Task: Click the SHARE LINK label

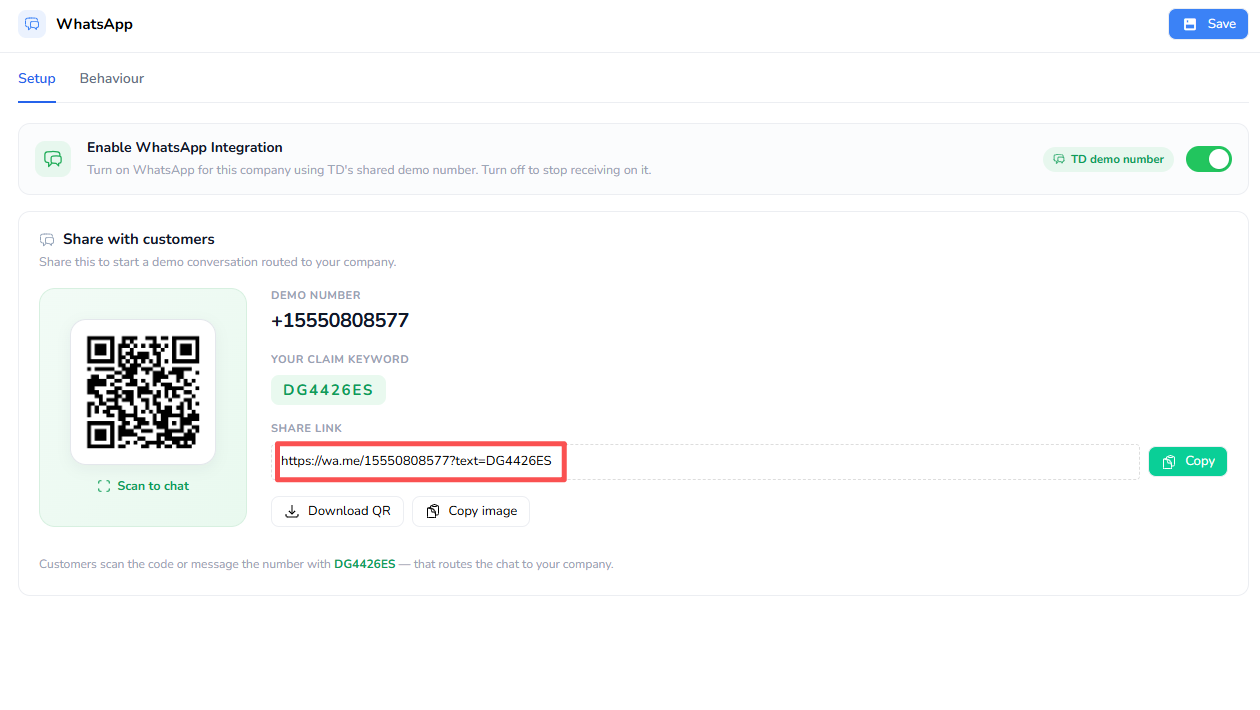Action: tap(306, 428)
